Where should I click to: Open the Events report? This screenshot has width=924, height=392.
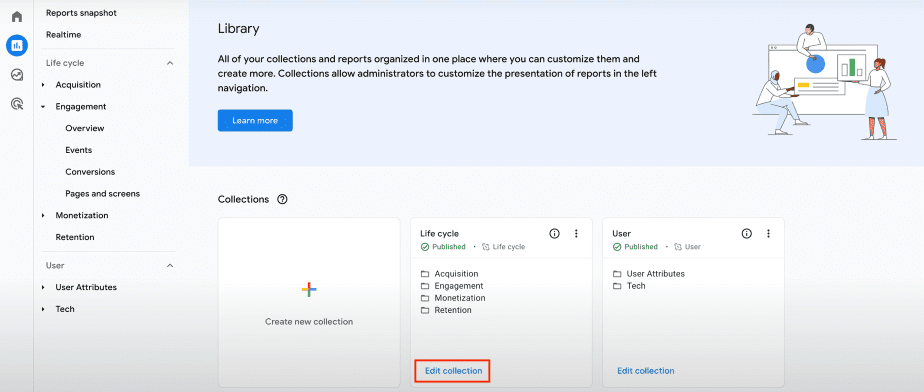78,150
